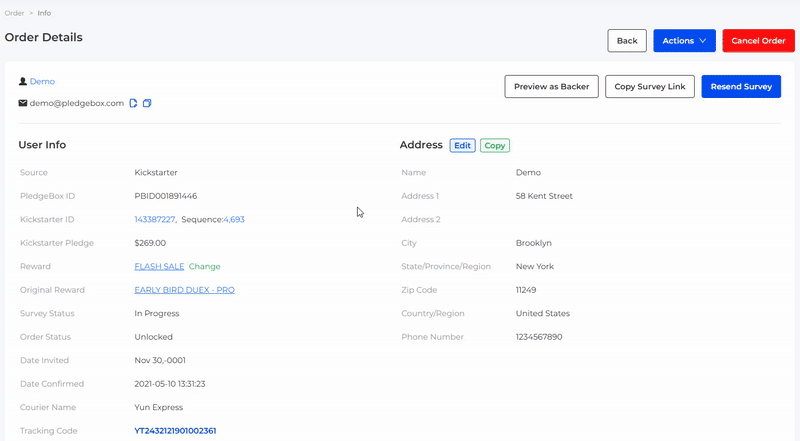Go to Order in the breadcrumb
Screen dimensions: 800x441
click(14, 13)
